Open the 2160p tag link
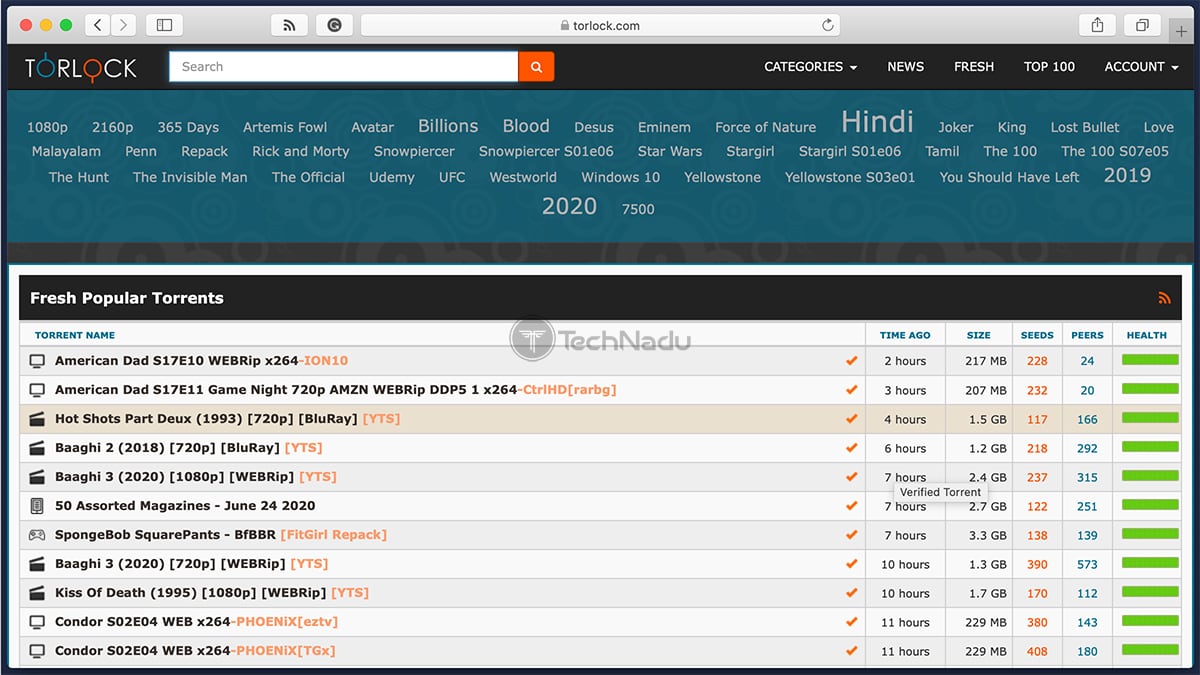The image size is (1200, 675). click(x=112, y=127)
